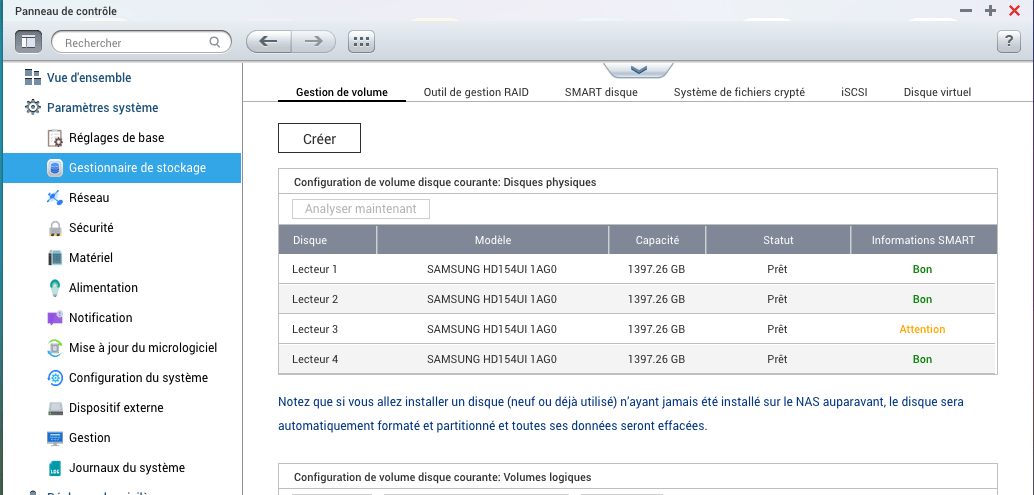Open Gestion in the sidebar
Screen dimensions: 1034x495
[x=90, y=438]
